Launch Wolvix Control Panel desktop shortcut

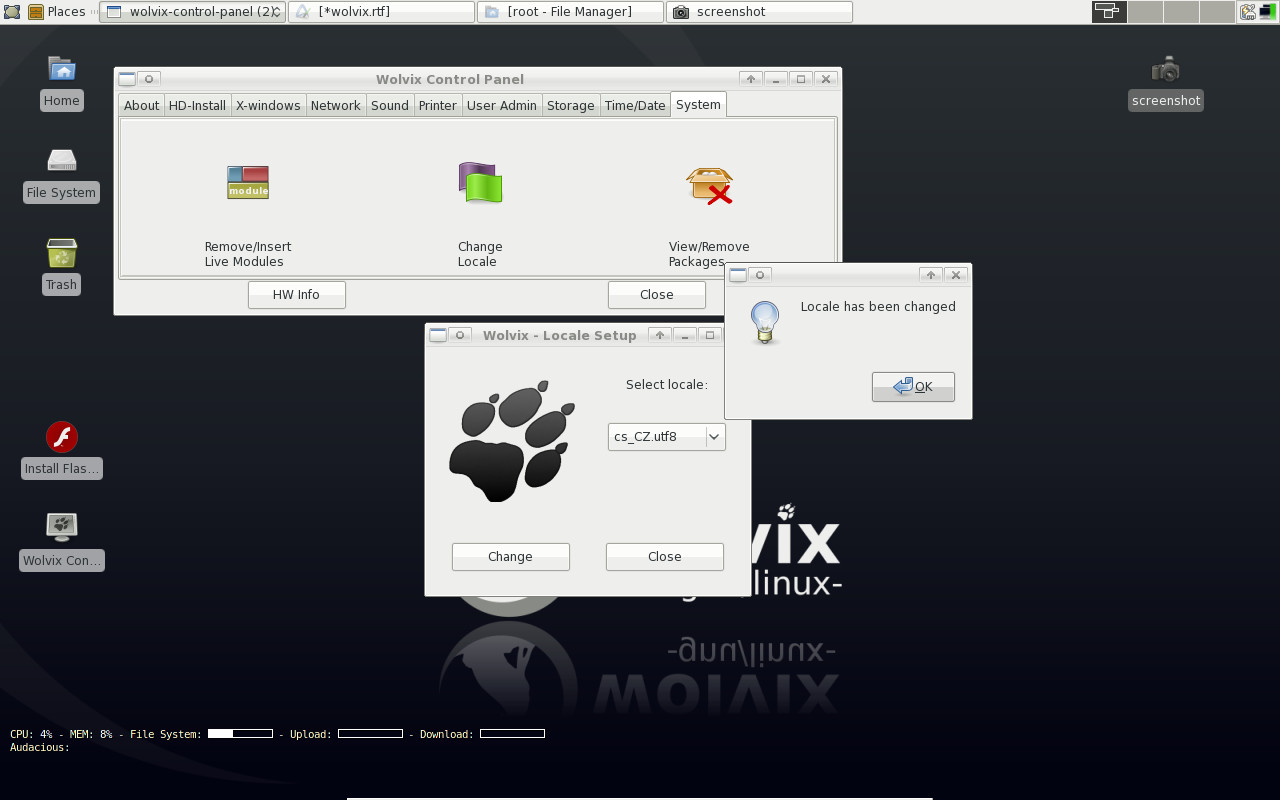[x=62, y=527]
